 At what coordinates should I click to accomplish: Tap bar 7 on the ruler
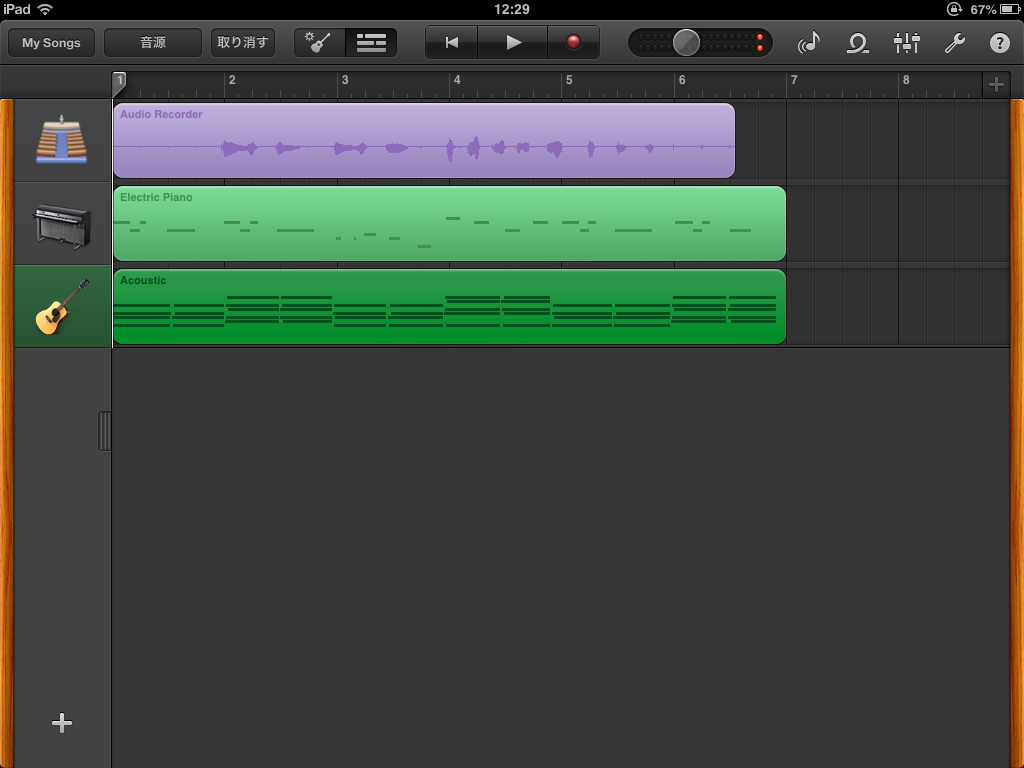click(794, 80)
